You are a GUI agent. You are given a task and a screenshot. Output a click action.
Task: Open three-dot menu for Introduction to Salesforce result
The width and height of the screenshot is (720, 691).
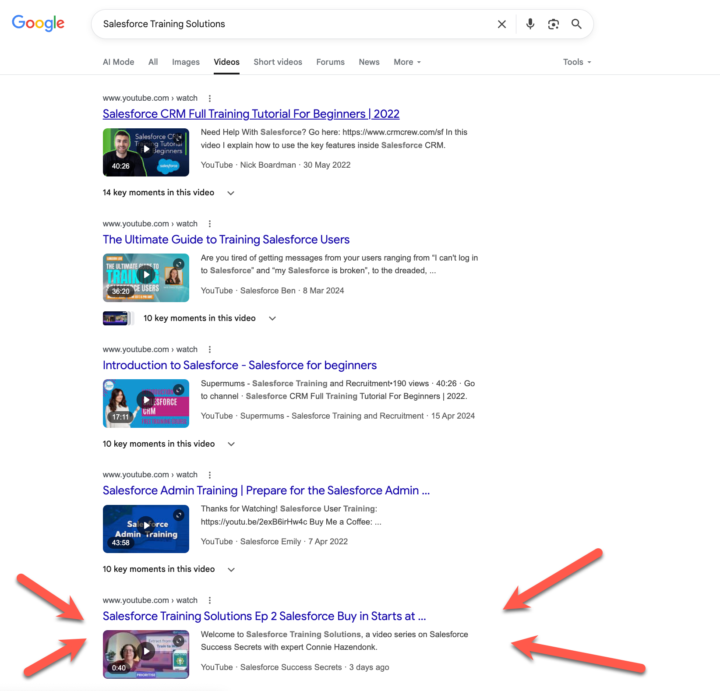click(x=210, y=349)
